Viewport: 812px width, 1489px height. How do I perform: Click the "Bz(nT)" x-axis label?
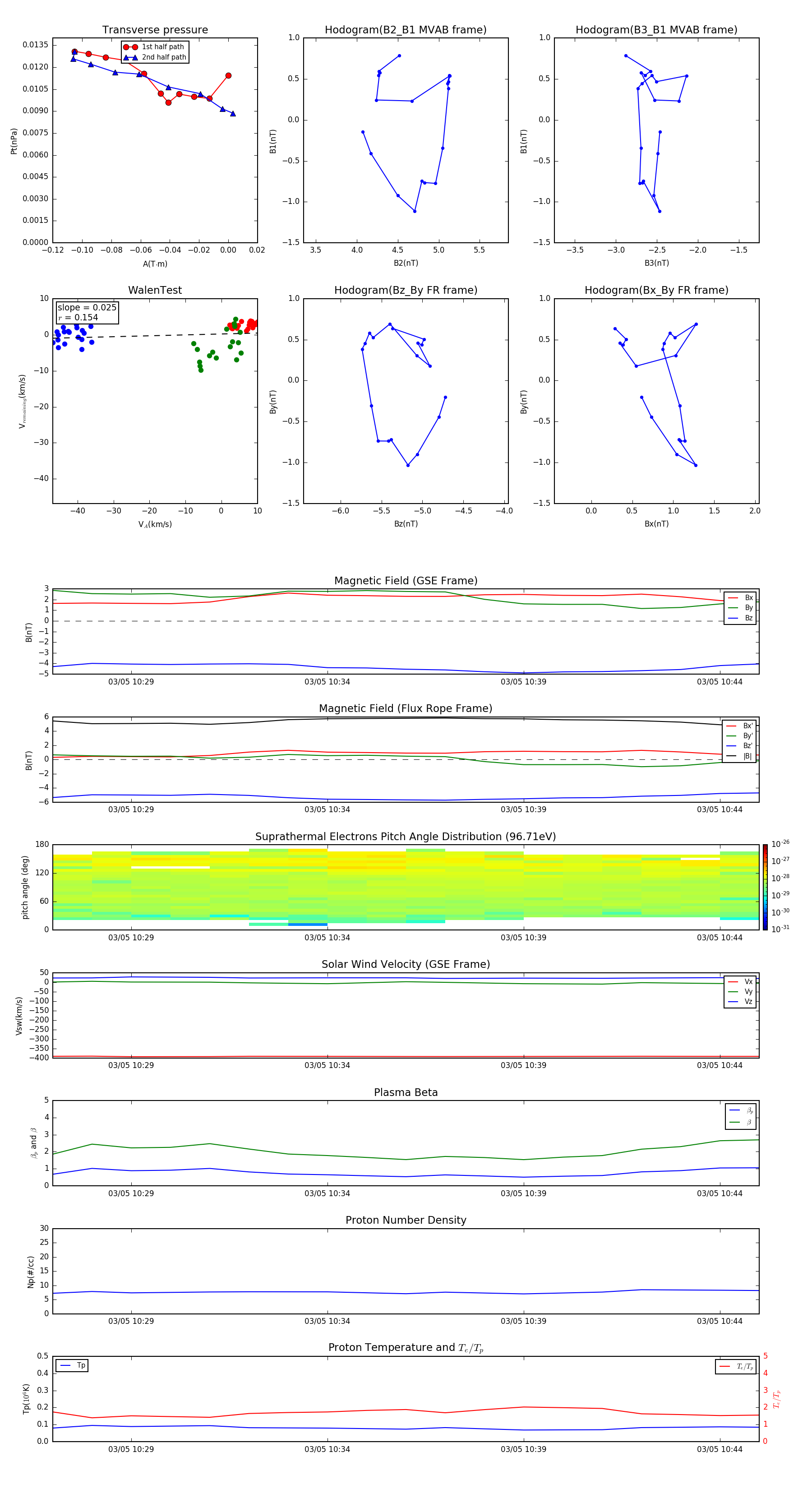click(x=406, y=524)
